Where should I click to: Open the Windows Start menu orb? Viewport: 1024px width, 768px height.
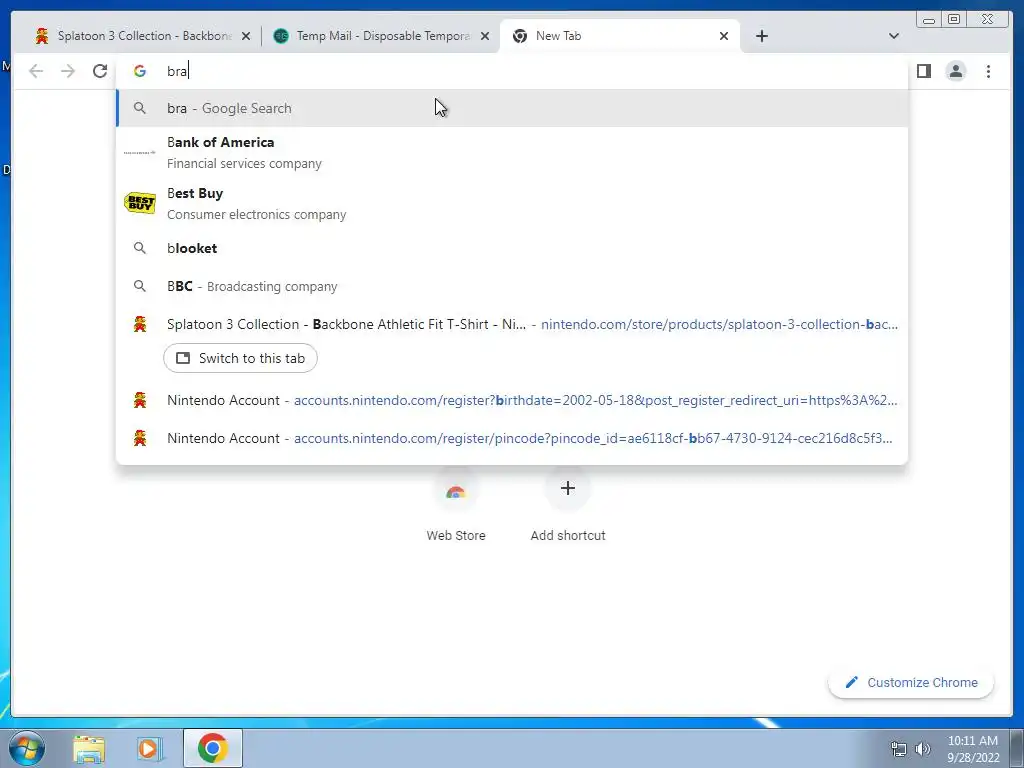[26, 748]
